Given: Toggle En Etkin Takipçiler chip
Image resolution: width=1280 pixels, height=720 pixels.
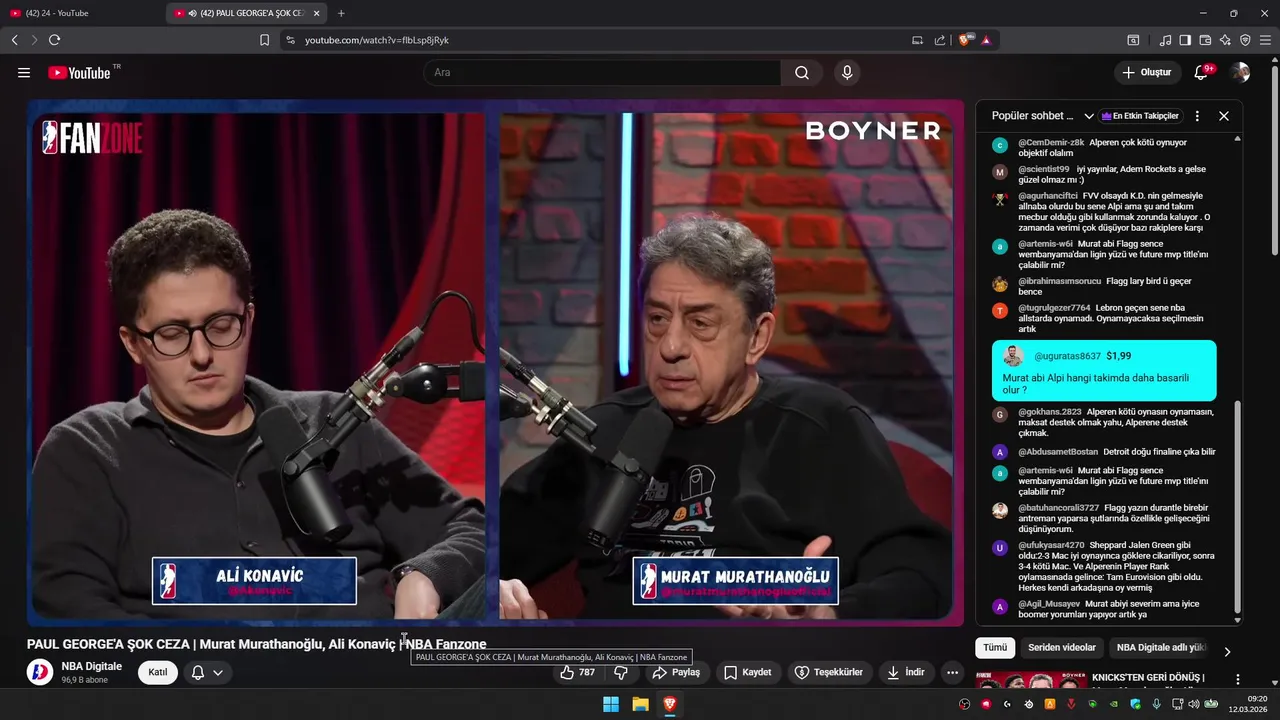Looking at the screenshot, I should 1140,116.
